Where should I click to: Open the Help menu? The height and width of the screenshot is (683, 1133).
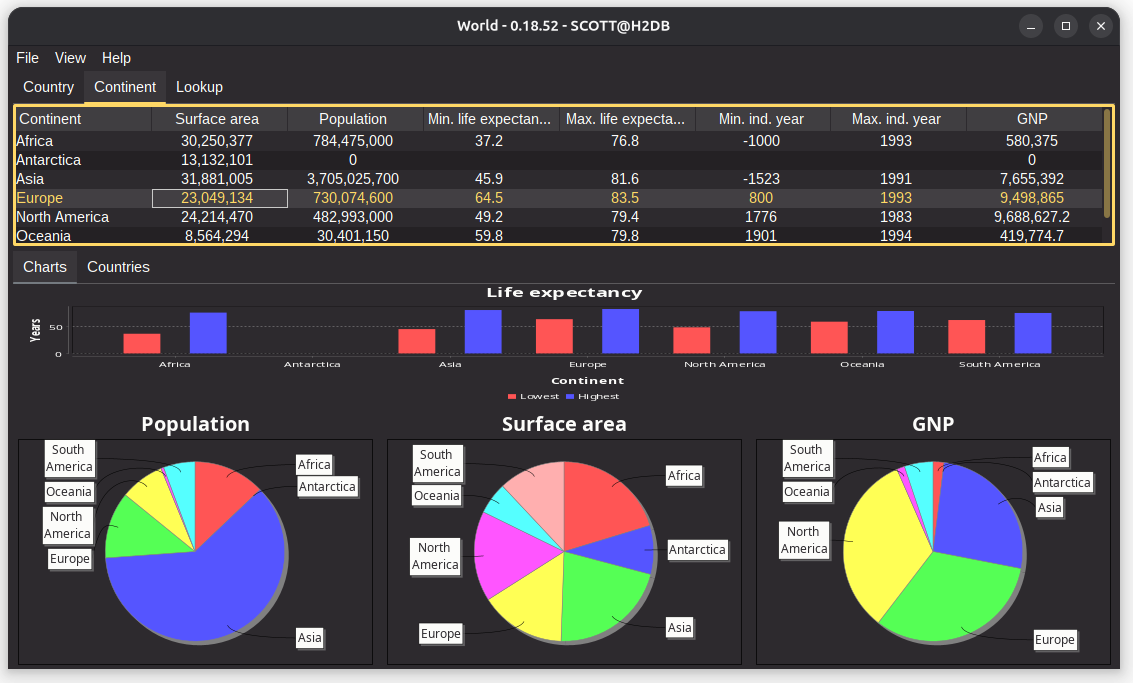point(116,58)
